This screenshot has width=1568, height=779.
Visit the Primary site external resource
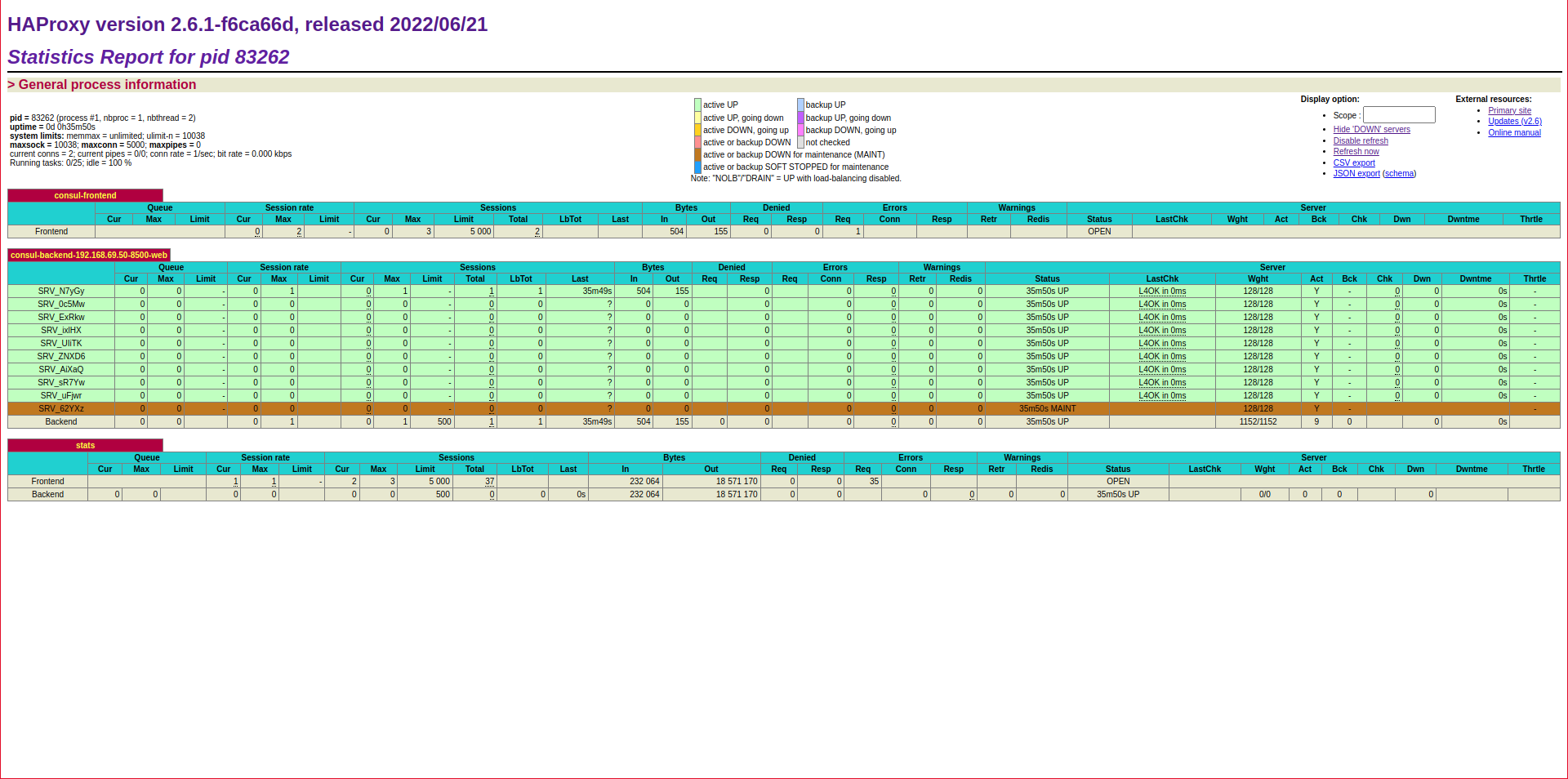click(1509, 111)
